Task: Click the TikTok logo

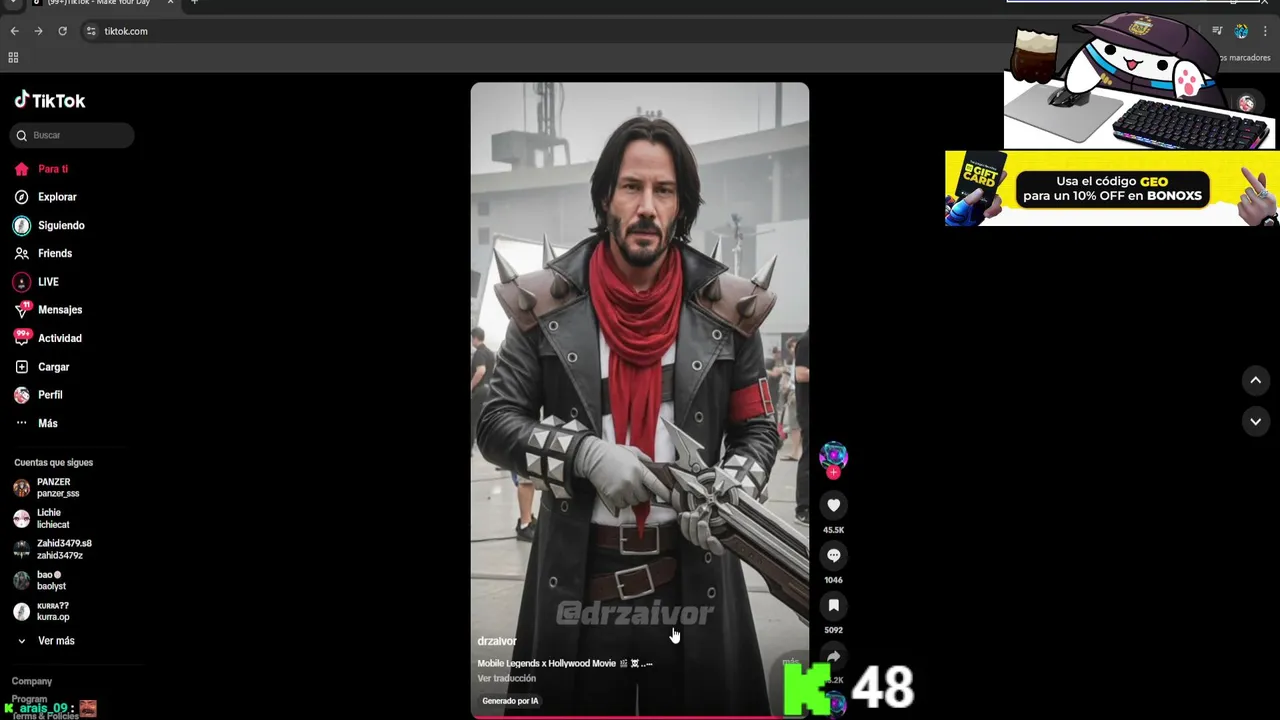Action: (x=50, y=100)
